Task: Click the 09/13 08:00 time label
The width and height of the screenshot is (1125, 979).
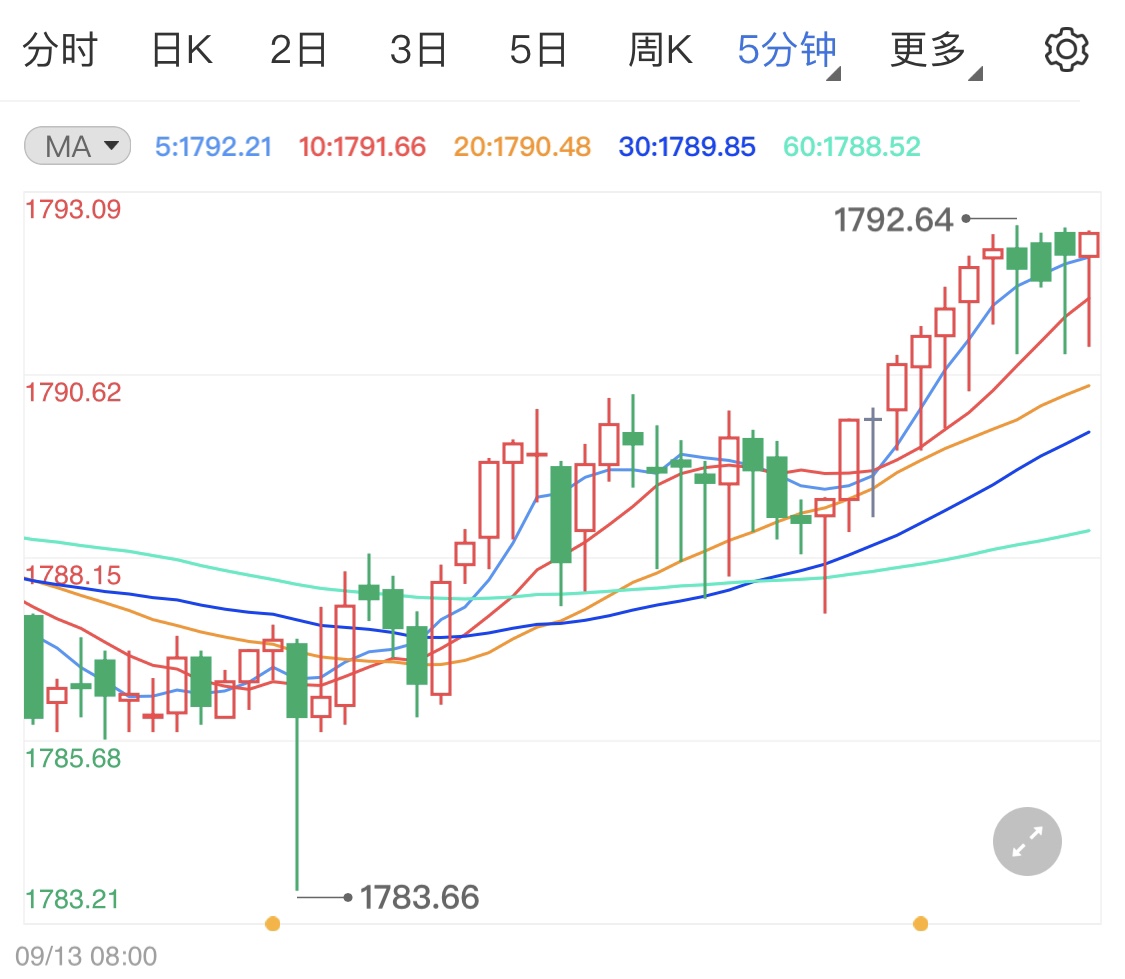Action: pyautogui.click(x=86, y=956)
